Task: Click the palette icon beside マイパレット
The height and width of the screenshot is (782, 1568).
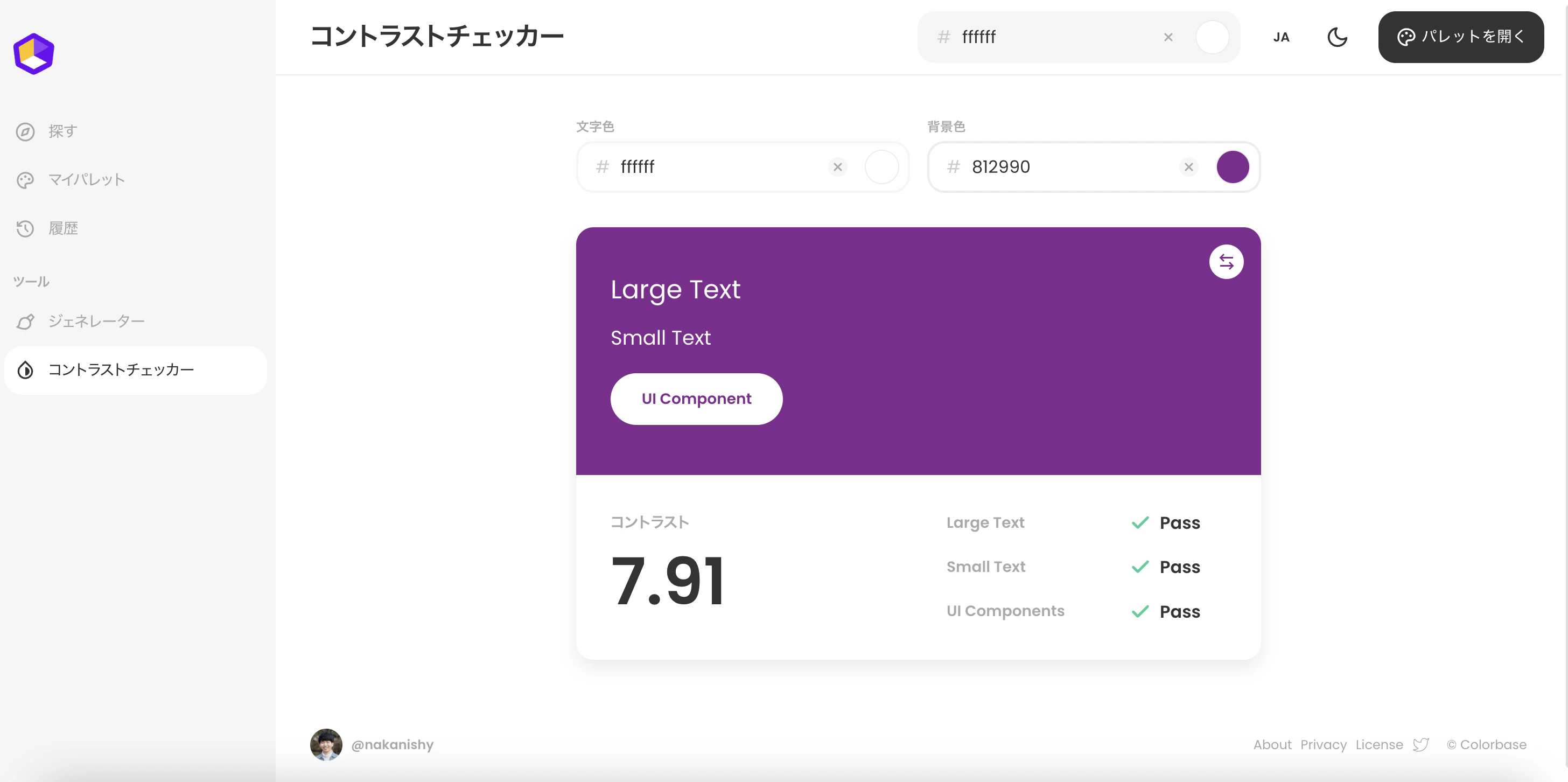Action: coord(25,180)
